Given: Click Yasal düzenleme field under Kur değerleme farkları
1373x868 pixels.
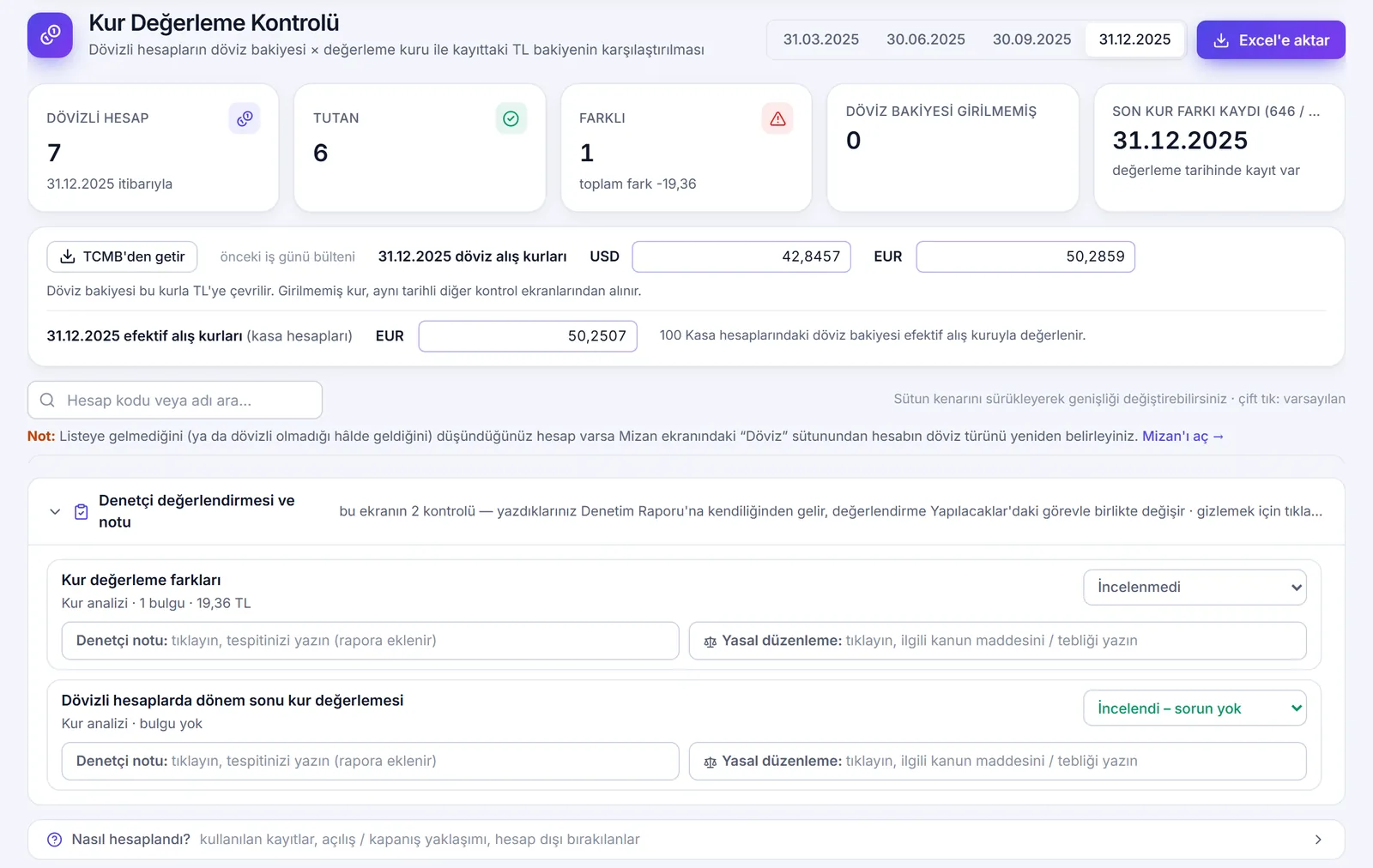Looking at the screenshot, I should tap(997, 641).
